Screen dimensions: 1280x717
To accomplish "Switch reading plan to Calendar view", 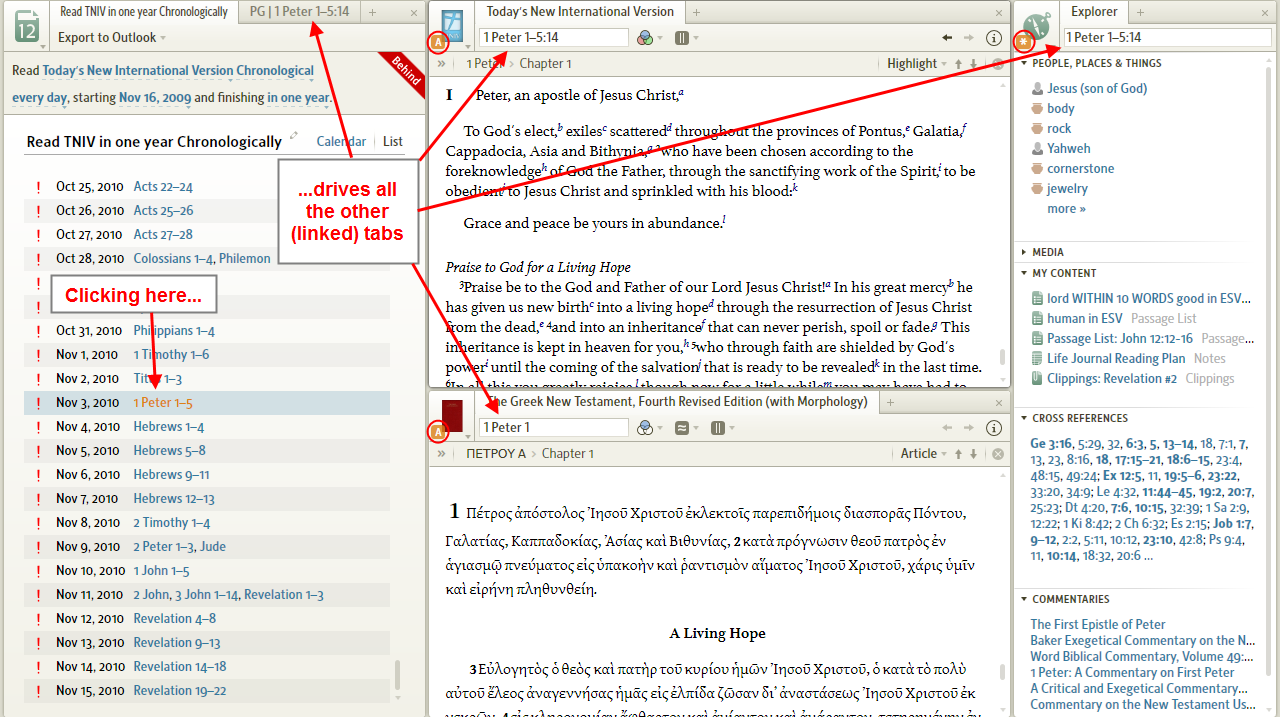I will point(341,142).
